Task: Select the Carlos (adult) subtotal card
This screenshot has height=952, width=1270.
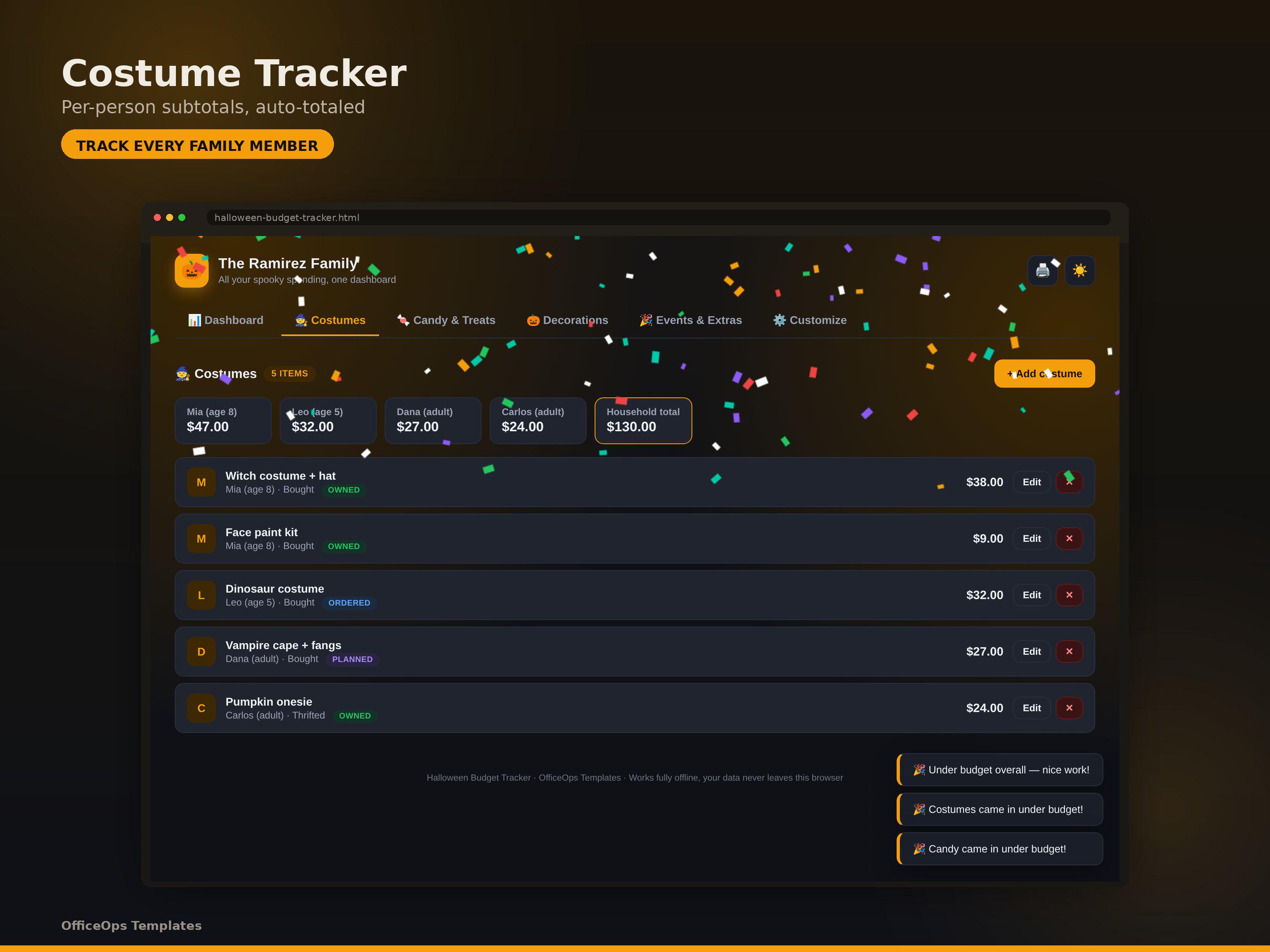Action: coord(538,421)
